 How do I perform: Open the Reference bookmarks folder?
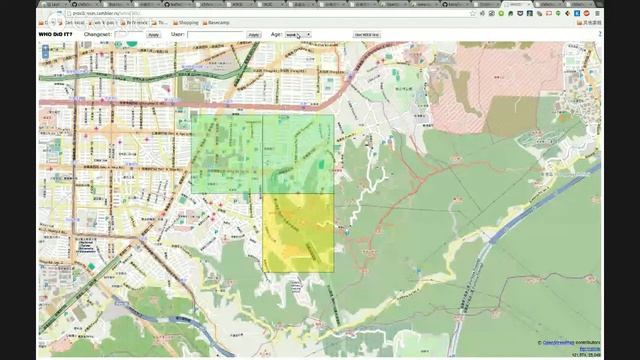tap(134, 23)
